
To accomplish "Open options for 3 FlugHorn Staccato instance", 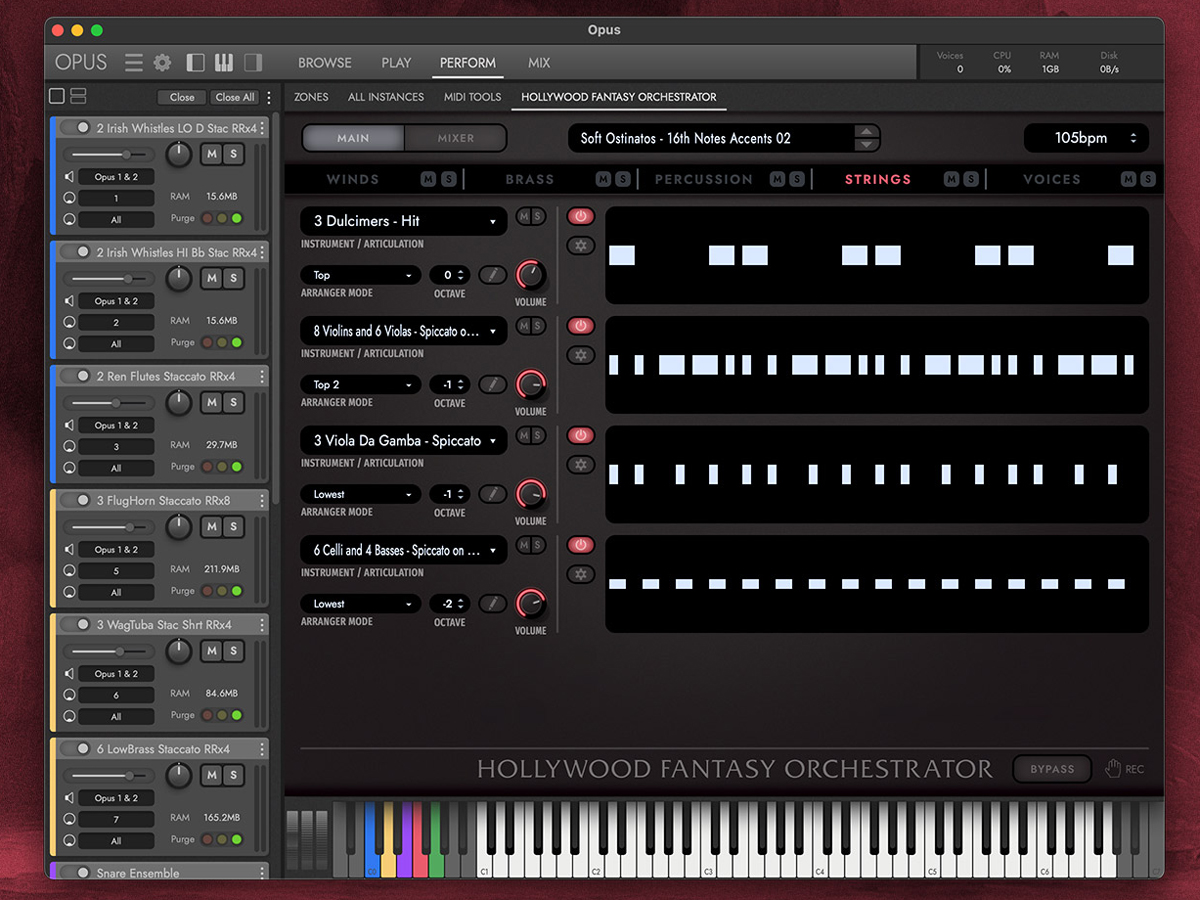I will click(x=262, y=501).
